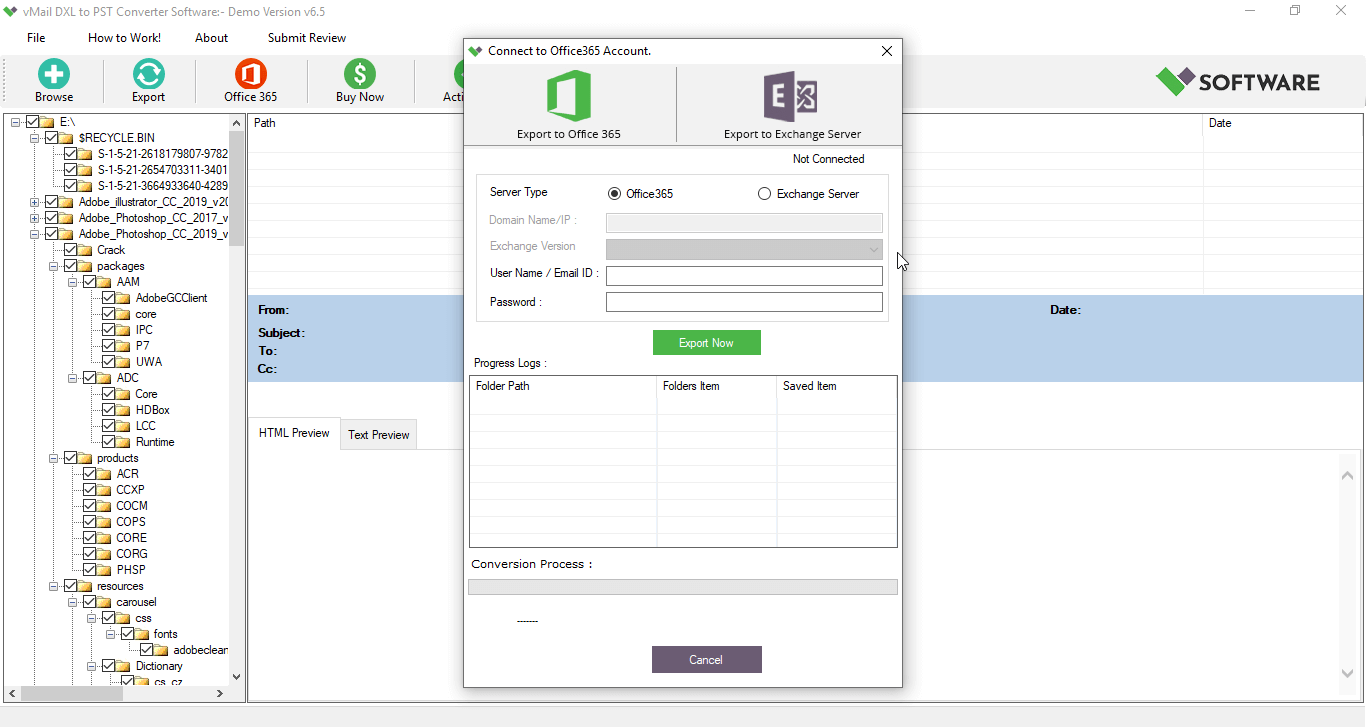Click the Export toolbar icon
Image resolution: width=1366 pixels, height=728 pixels.
pos(148,75)
